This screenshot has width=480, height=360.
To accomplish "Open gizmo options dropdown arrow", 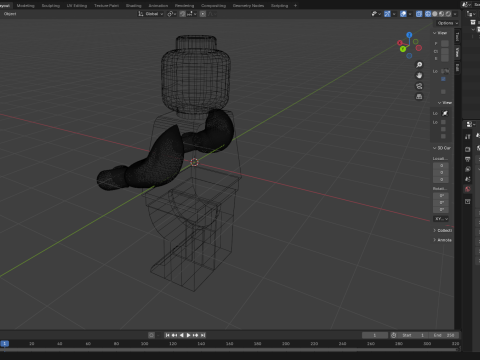I will pos(394,14).
